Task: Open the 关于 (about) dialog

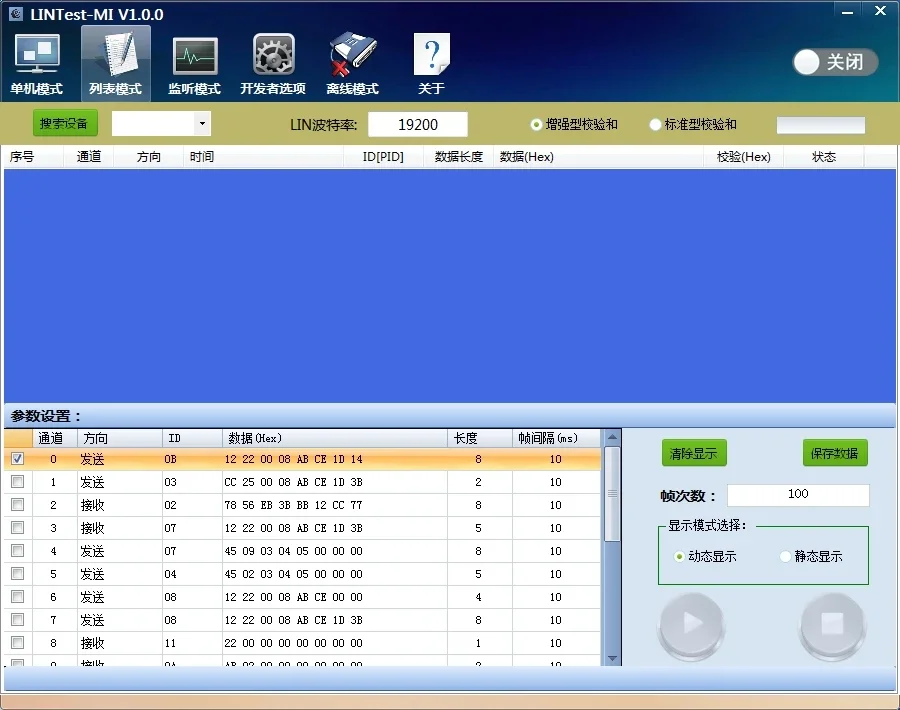Action: [x=431, y=62]
